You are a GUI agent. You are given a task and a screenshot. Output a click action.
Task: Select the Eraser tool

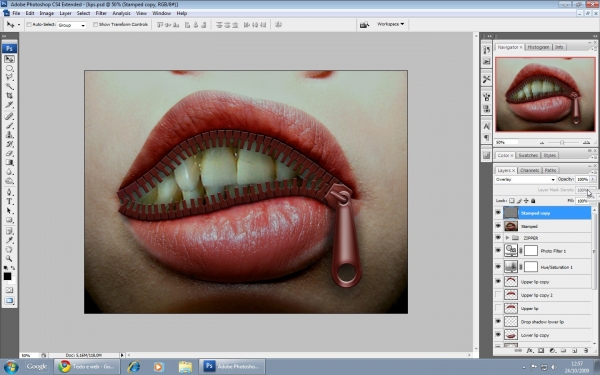point(9,153)
